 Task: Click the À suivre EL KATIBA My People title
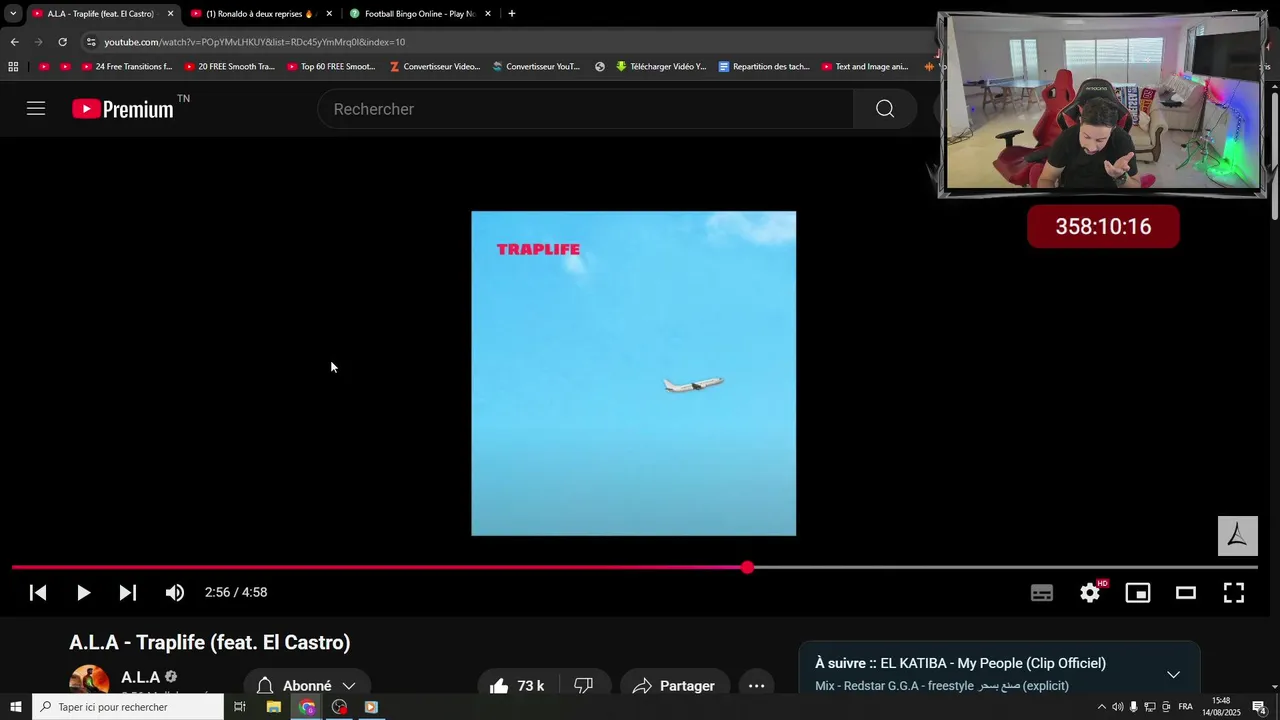point(960,663)
